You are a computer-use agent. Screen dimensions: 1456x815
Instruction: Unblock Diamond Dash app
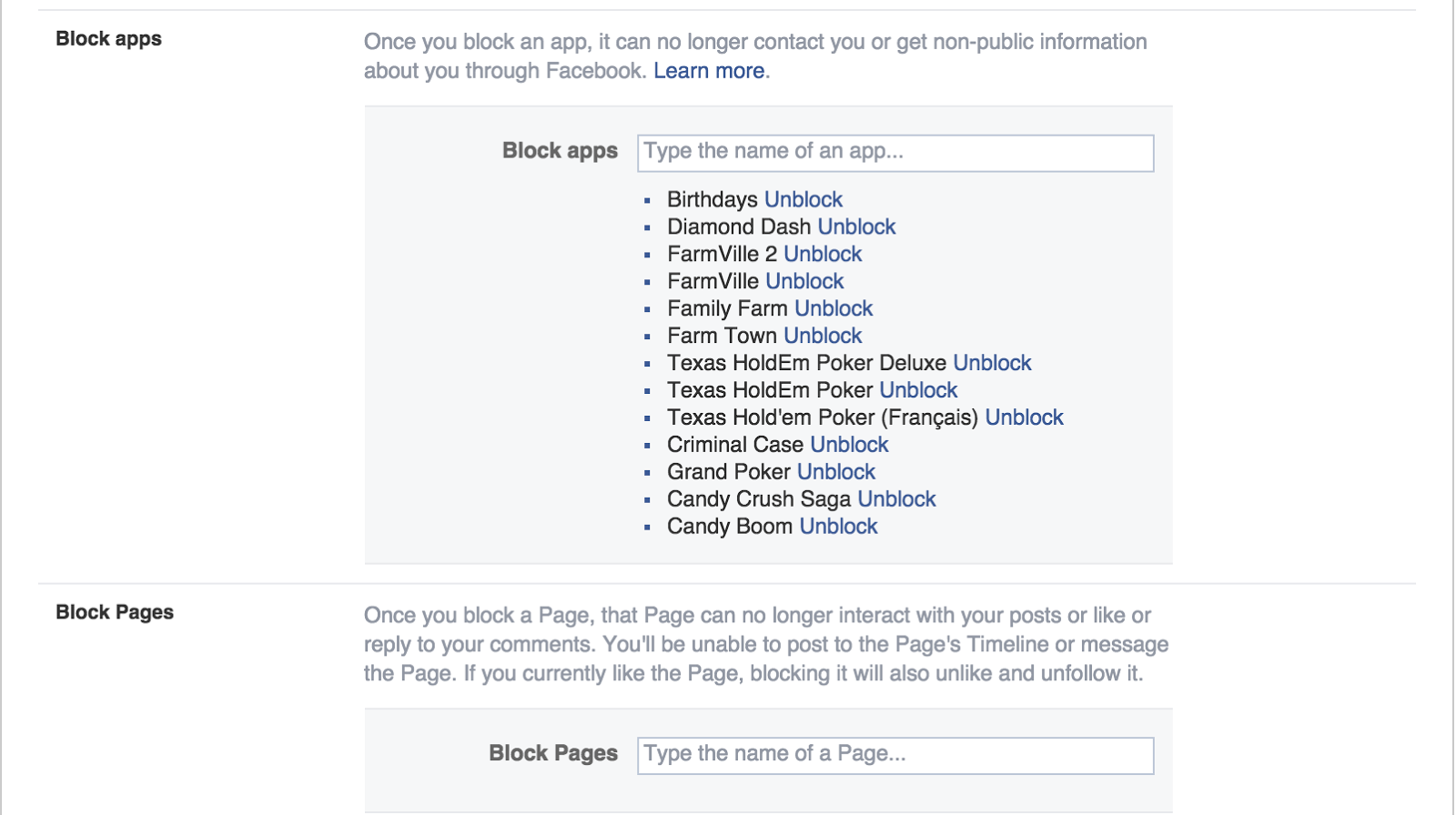tap(856, 226)
